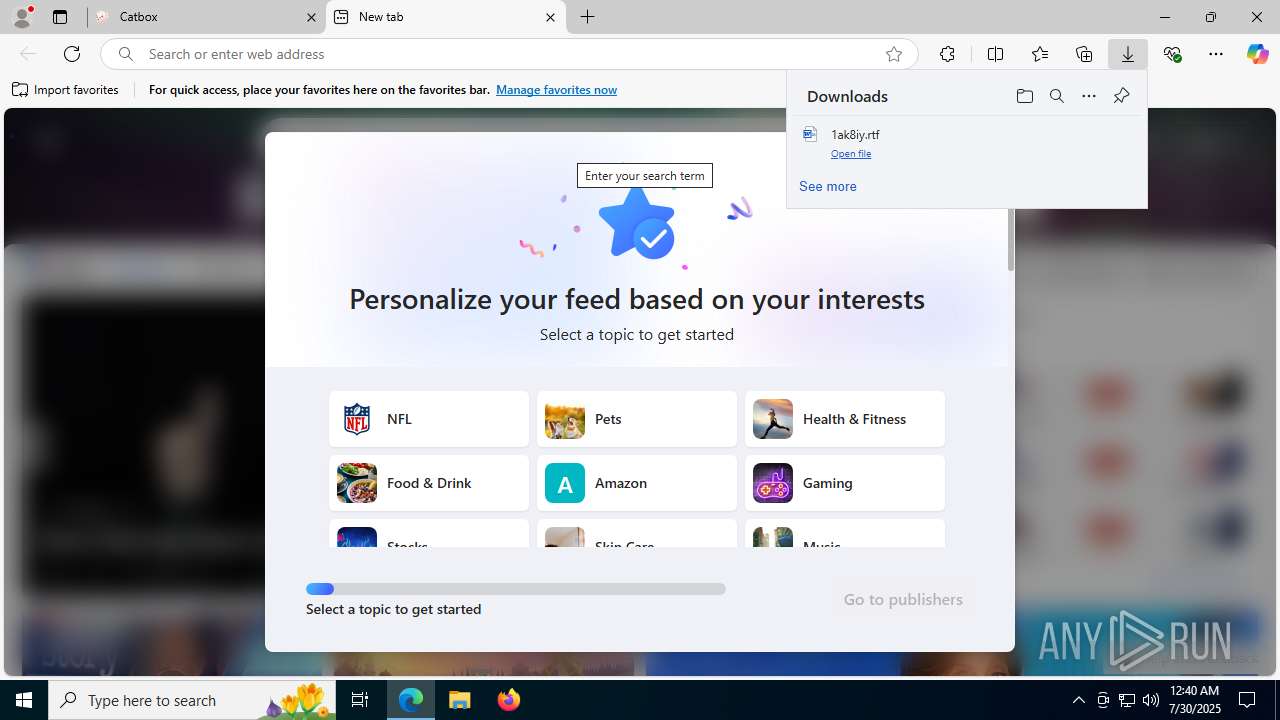Screen dimensions: 1280x720
Task: Click See more in Downloads
Action: click(828, 186)
